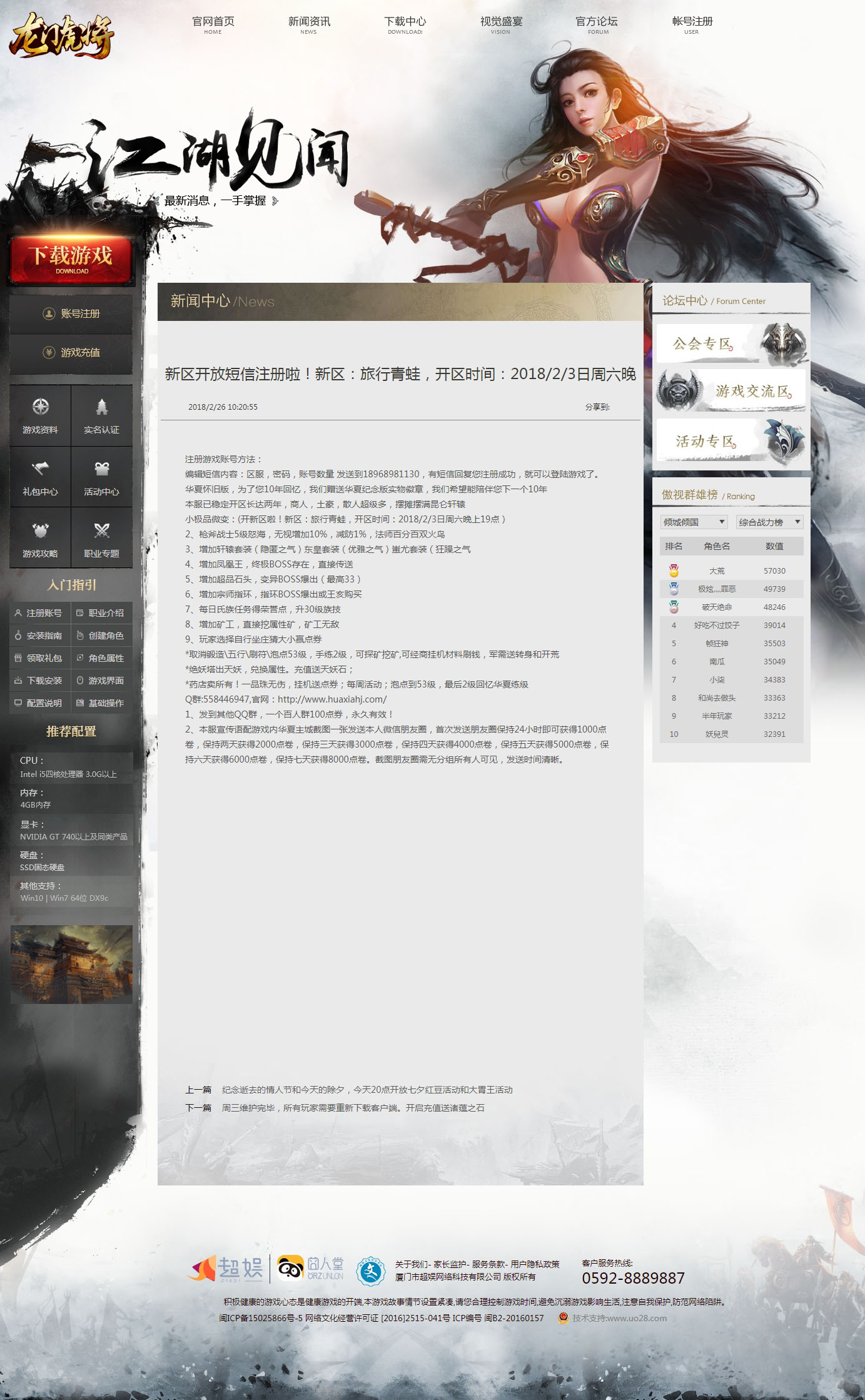Click the round blue certification badge in footer

pos(370,1271)
